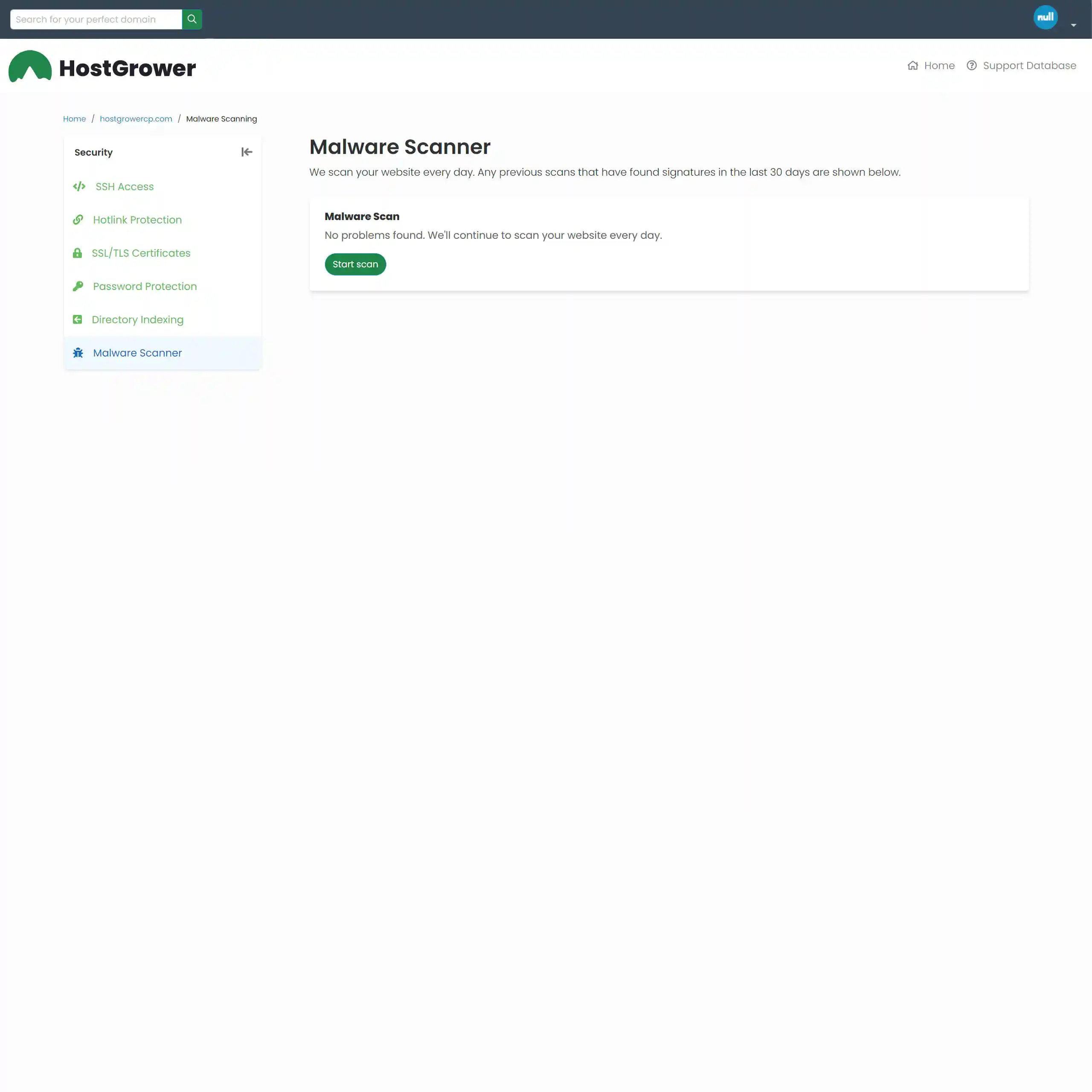Click the SSH Access code icon

(79, 186)
